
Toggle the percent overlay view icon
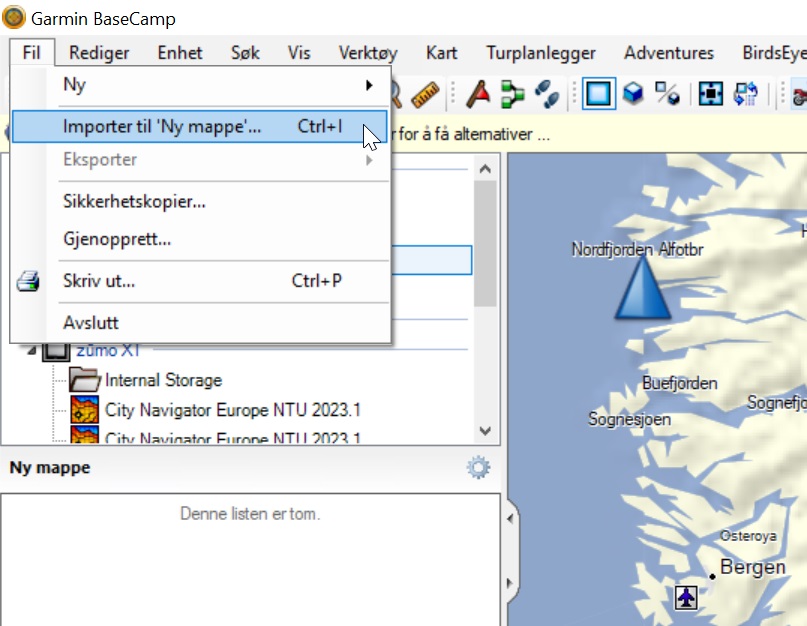point(666,94)
